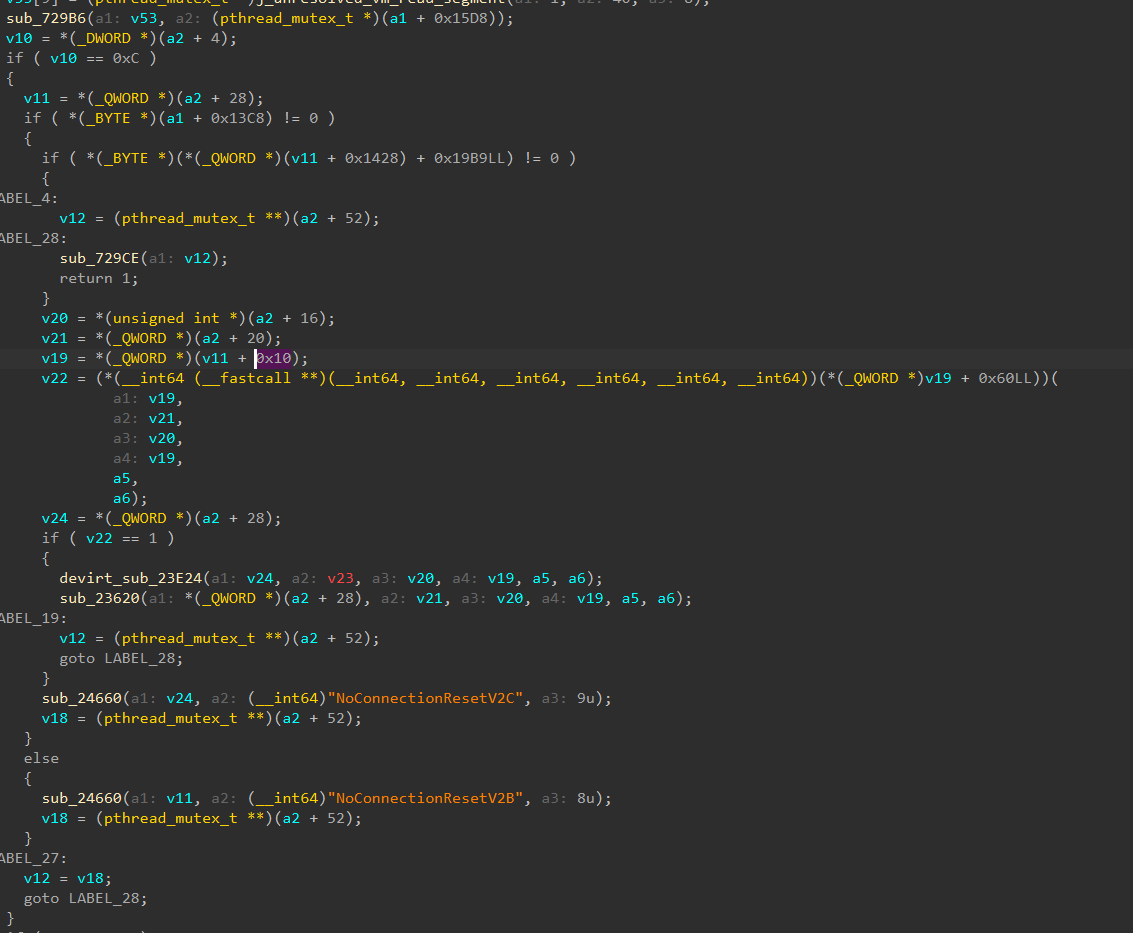Click the 'a3: v20,' argument line

click(148, 439)
